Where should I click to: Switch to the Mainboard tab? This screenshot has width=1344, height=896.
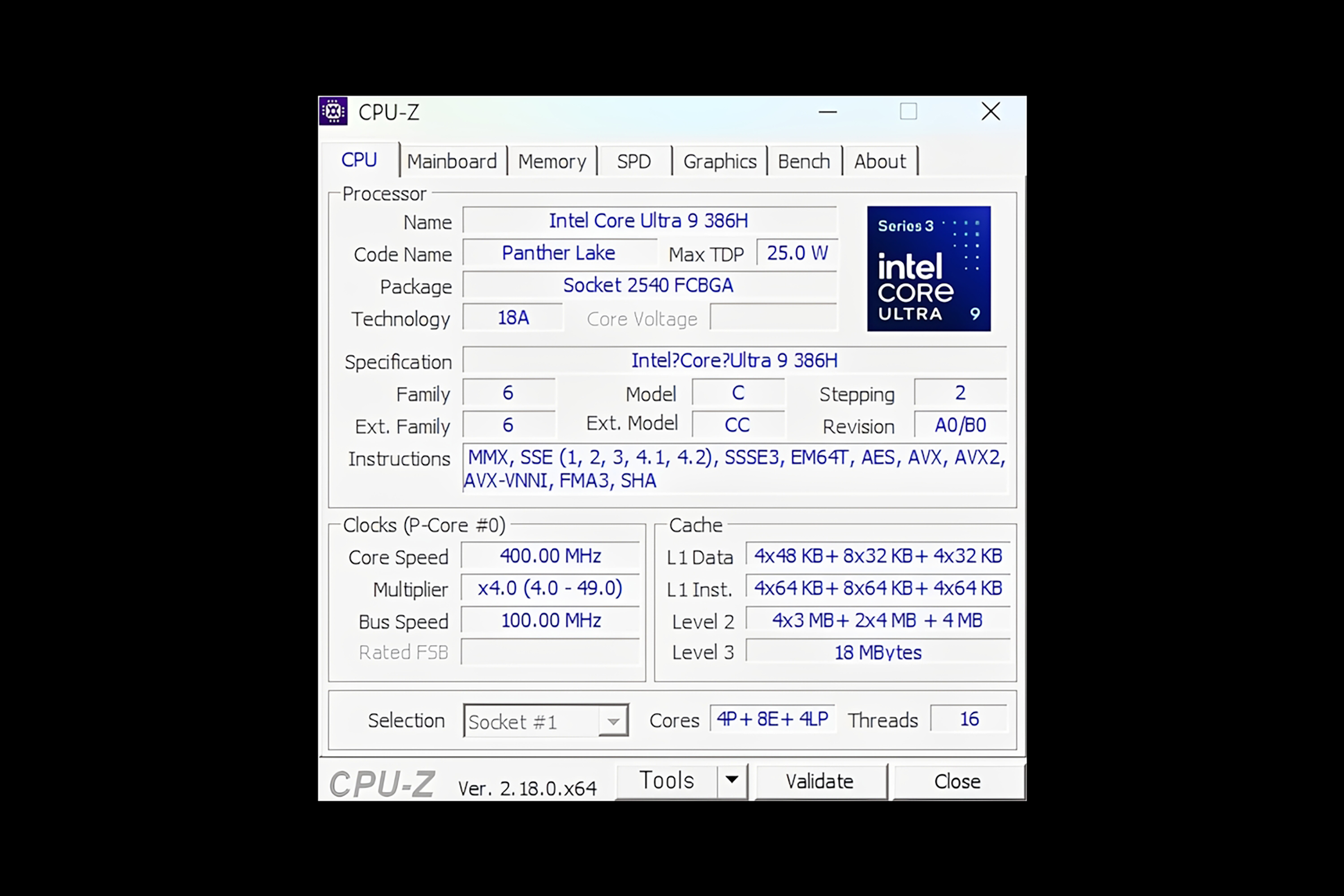452,162
